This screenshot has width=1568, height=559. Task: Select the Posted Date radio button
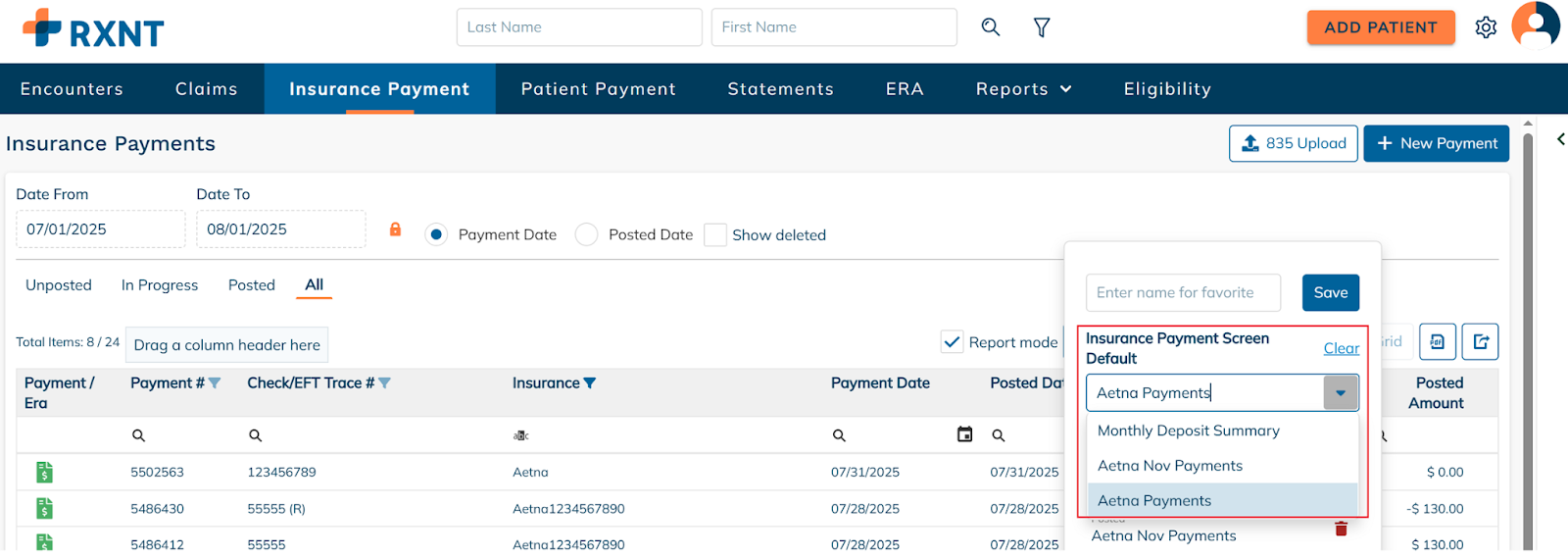coord(586,235)
